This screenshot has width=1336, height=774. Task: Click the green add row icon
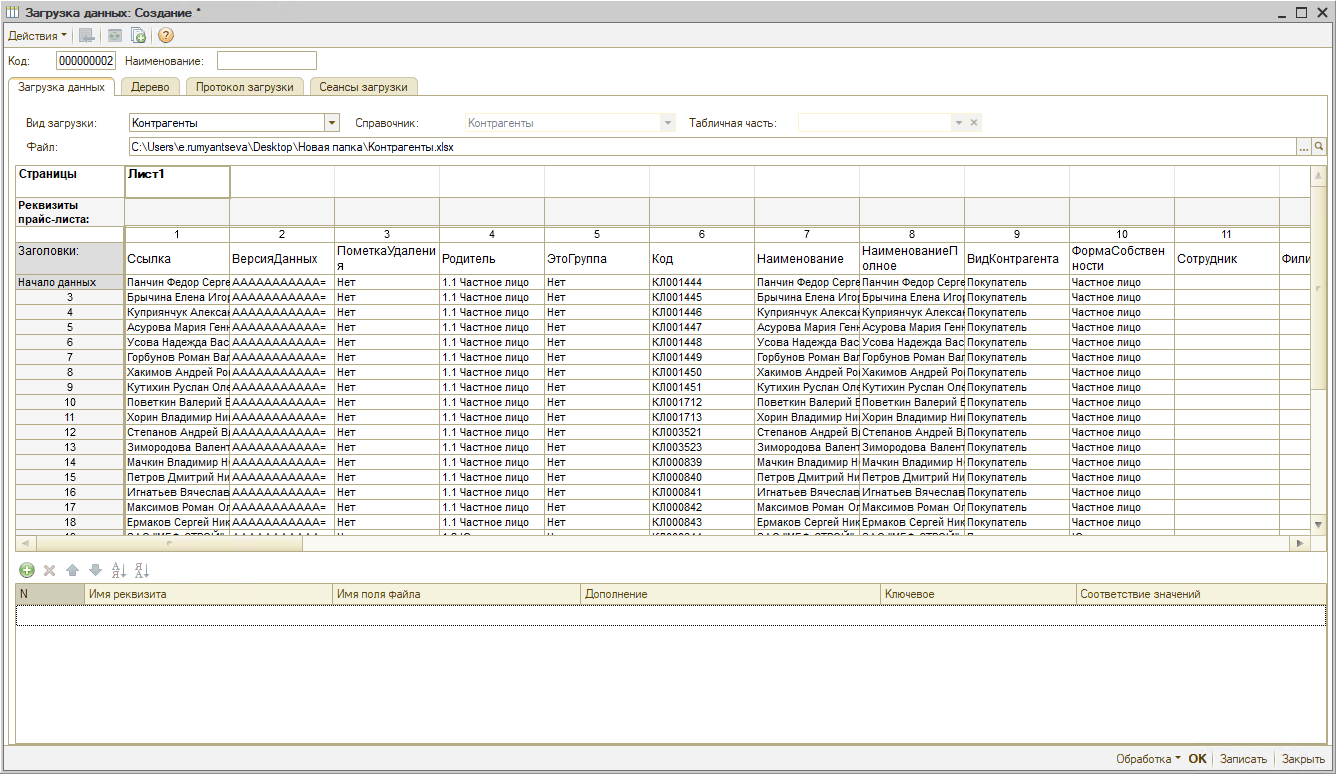[26, 570]
